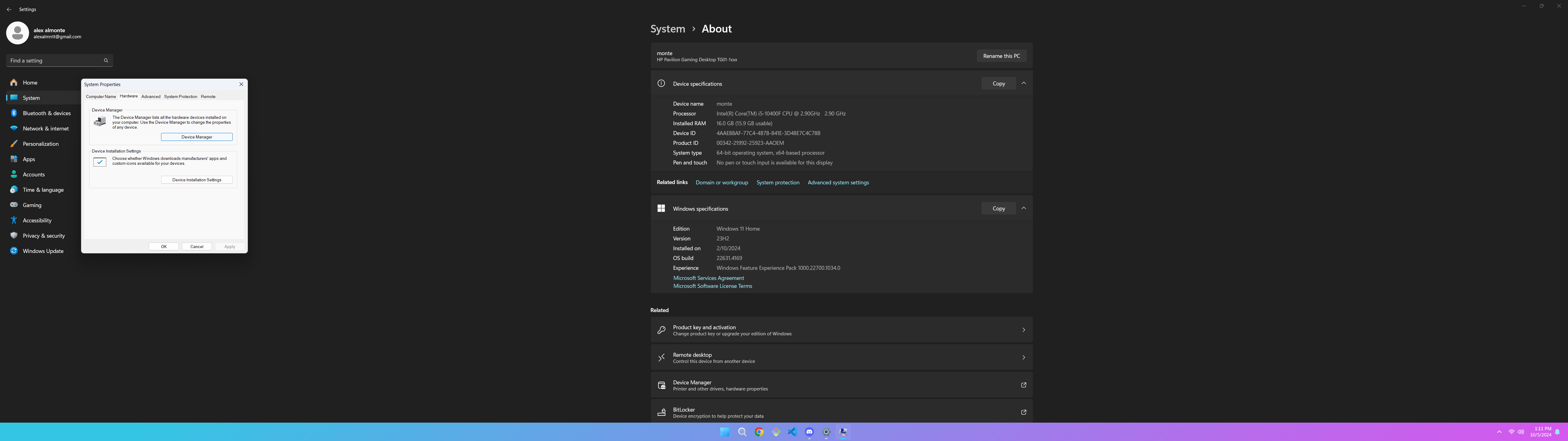Show hidden system tray icons
Viewport: 1568px width, 441px height.
1498,432
